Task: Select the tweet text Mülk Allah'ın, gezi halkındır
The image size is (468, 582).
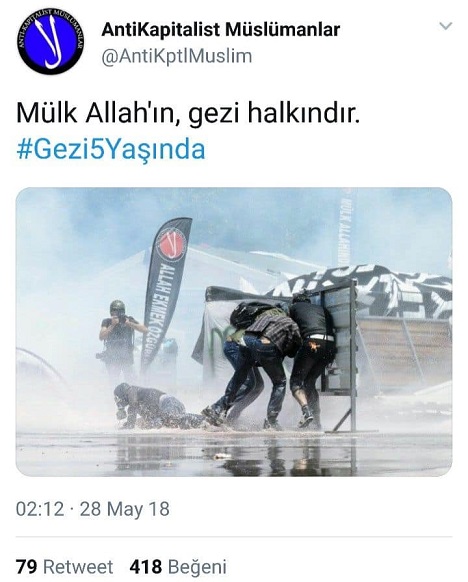Action: pos(188,113)
